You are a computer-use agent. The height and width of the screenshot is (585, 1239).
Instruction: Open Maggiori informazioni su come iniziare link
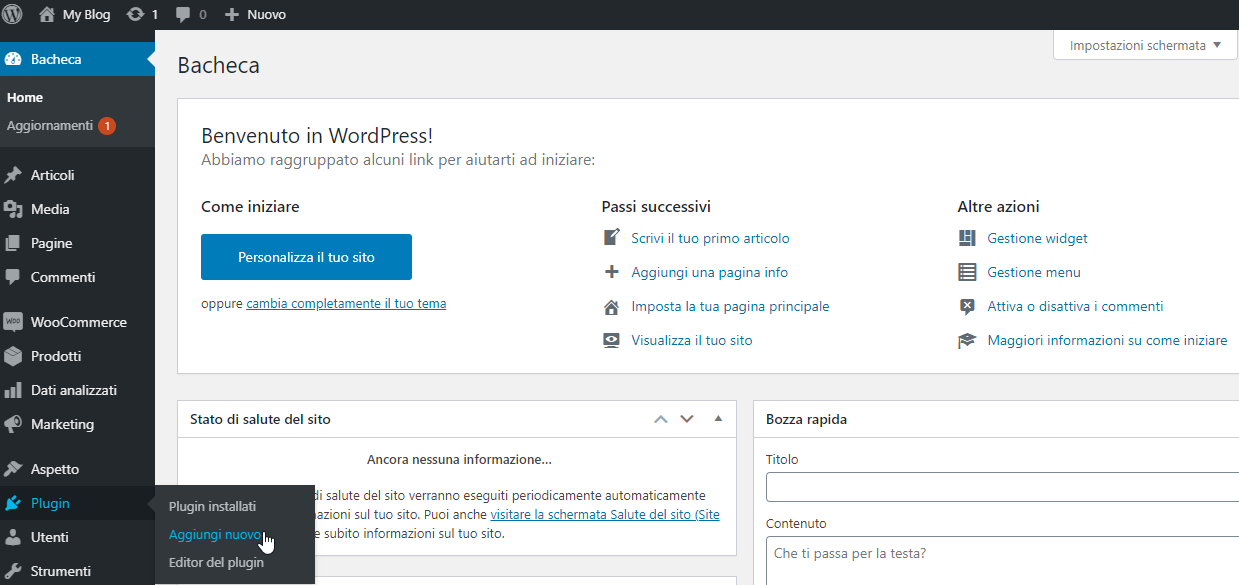tap(1107, 340)
